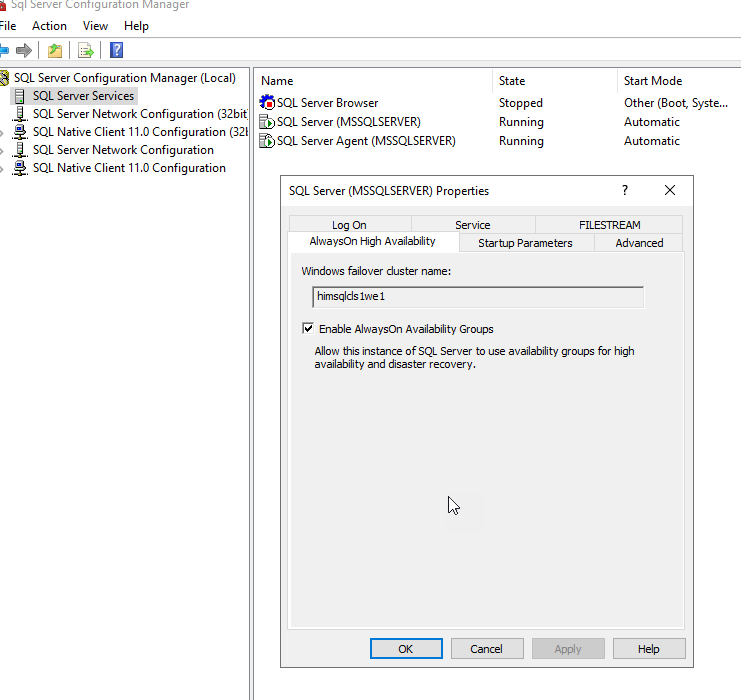Click the SQL Server Agent service icon
This screenshot has width=741, height=700.
pos(267,140)
